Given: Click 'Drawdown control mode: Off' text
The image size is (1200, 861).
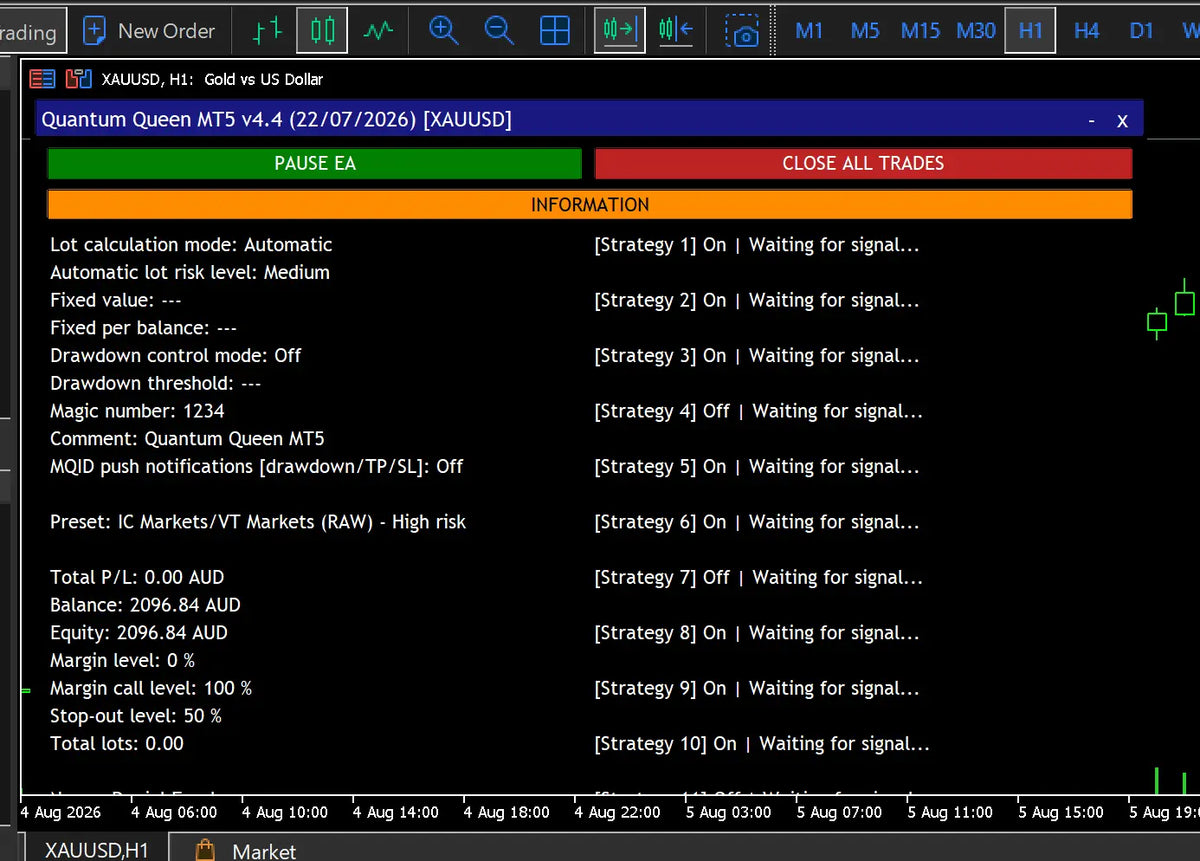Looking at the screenshot, I should pyautogui.click(x=175, y=355).
